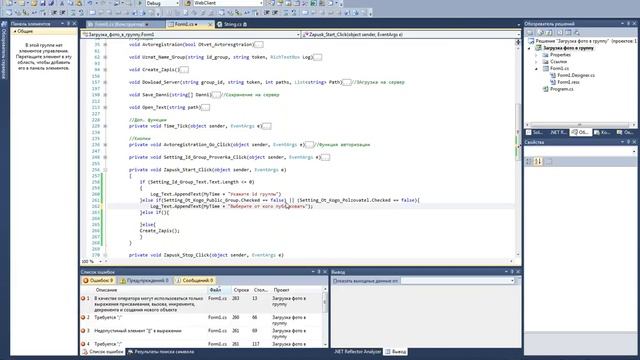Click the Find in Files icon beside WebClient
The width and height of the screenshot is (640, 360).
187,3
